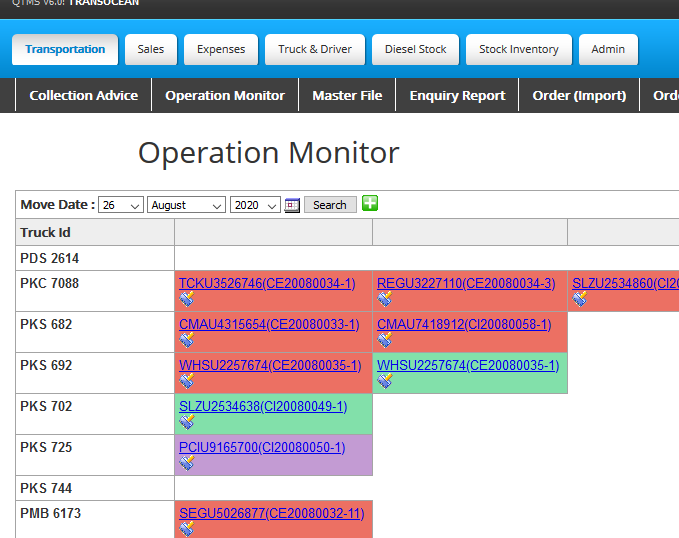Click edit icon under CMAU7418912 container

[385, 340]
